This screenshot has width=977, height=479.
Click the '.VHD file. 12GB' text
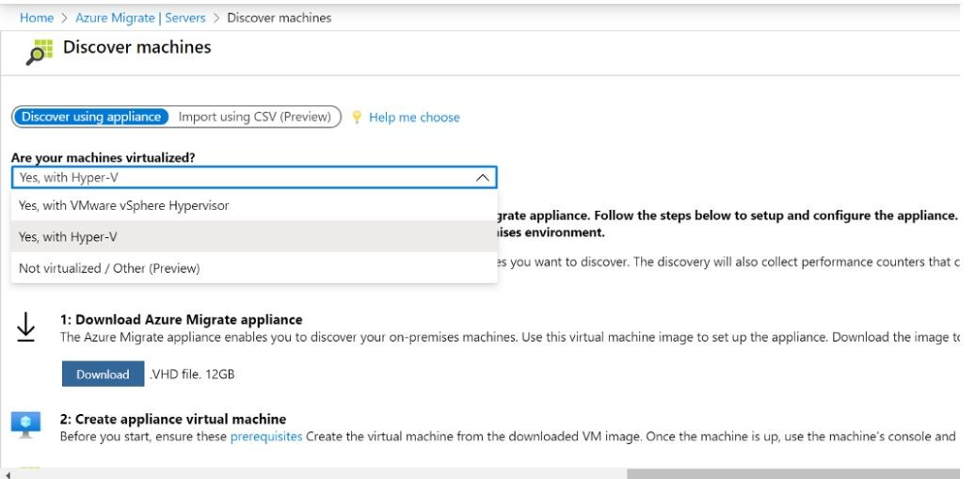[x=192, y=374]
